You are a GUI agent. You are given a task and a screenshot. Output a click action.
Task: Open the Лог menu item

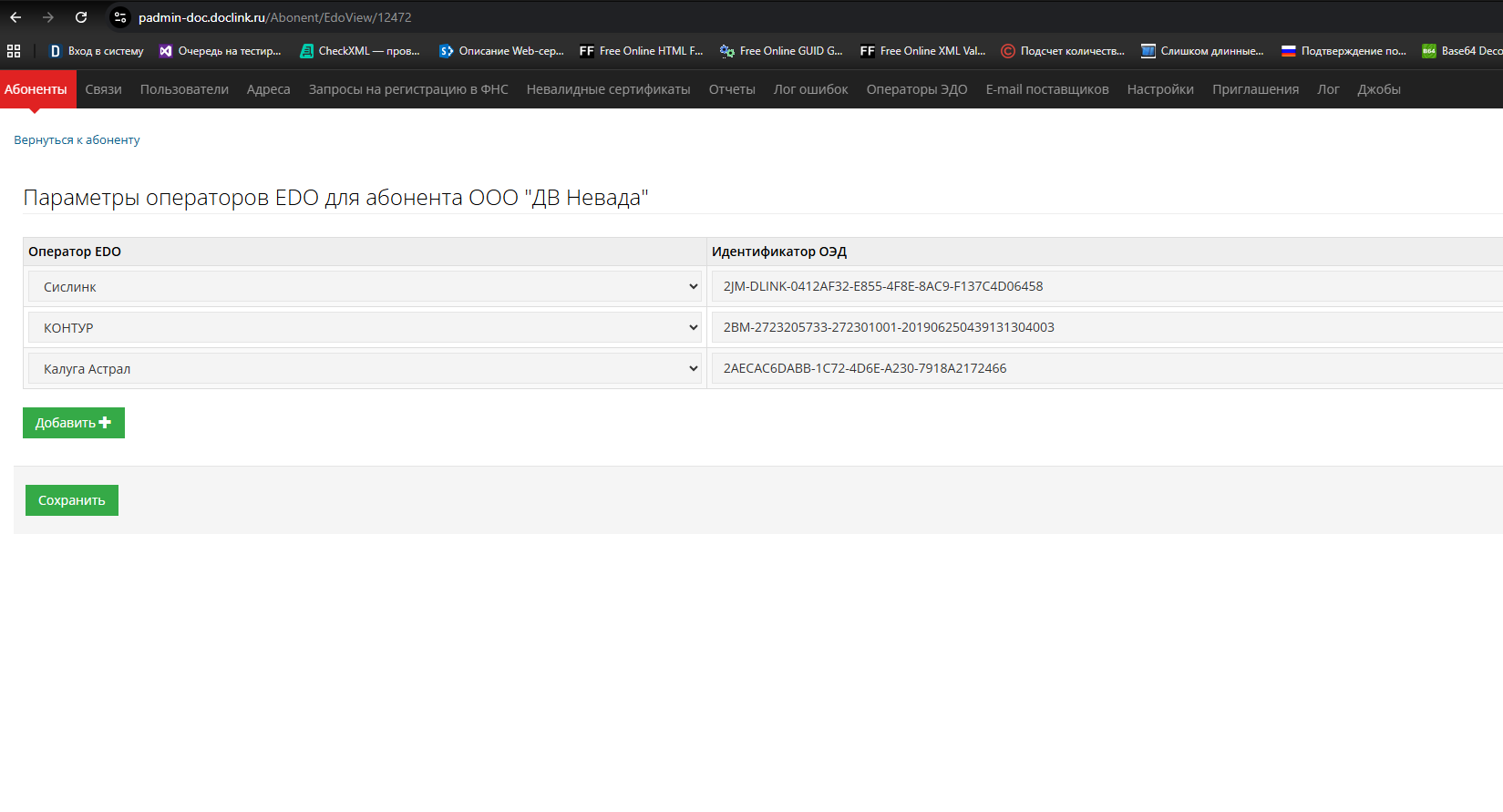pyautogui.click(x=1328, y=89)
